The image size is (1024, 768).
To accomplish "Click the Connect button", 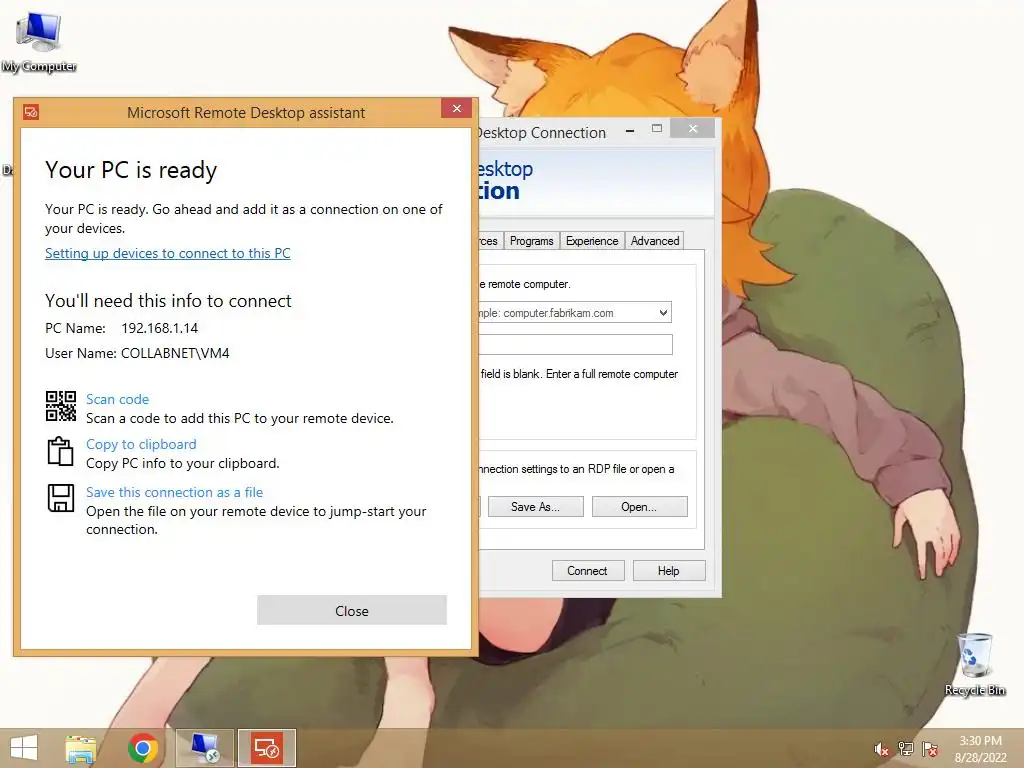I will [x=588, y=571].
